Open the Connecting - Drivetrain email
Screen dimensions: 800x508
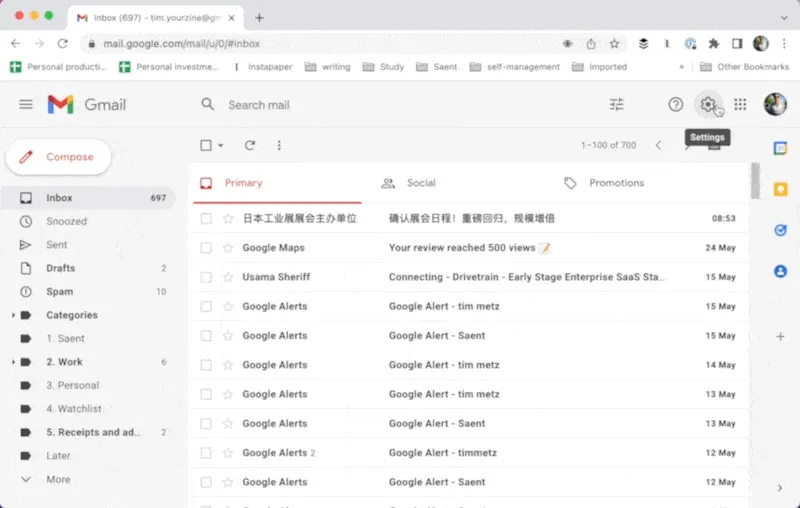(x=469, y=277)
